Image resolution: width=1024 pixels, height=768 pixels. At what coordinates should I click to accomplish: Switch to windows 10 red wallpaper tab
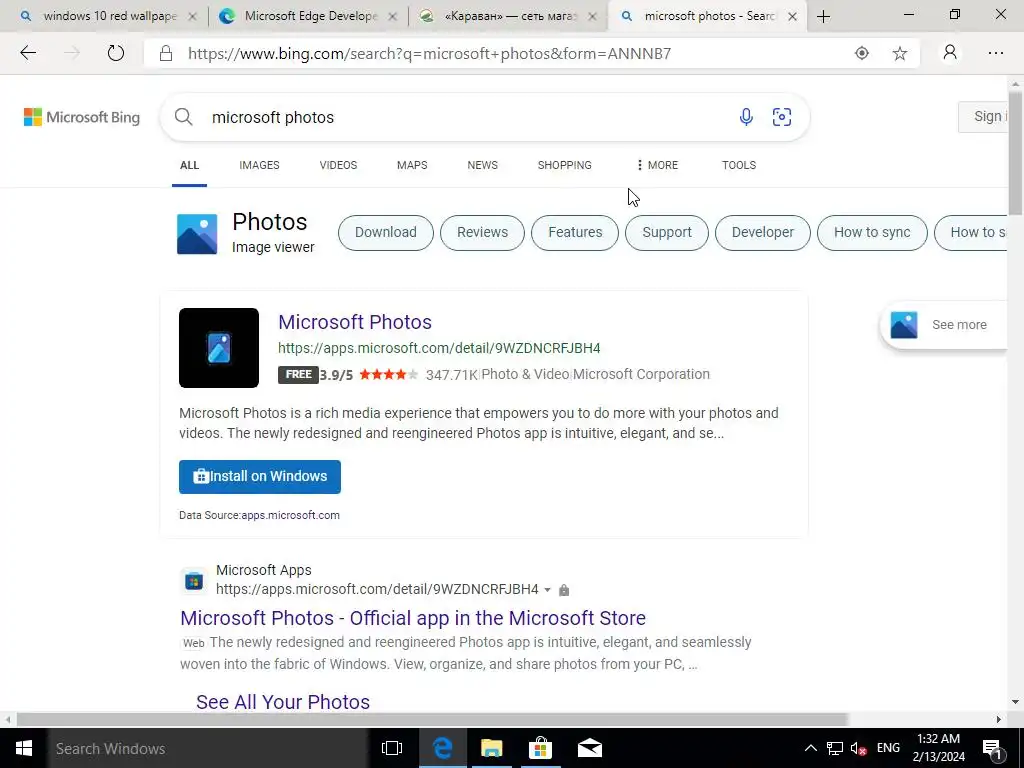pyautogui.click(x=110, y=16)
